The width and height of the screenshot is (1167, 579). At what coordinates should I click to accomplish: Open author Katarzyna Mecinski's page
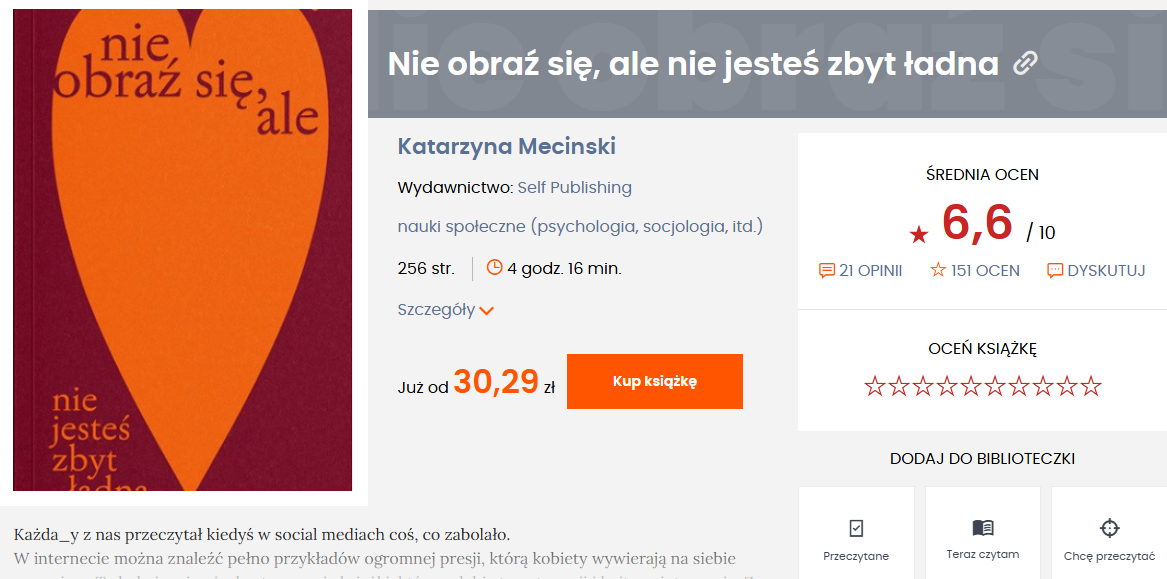[507, 147]
